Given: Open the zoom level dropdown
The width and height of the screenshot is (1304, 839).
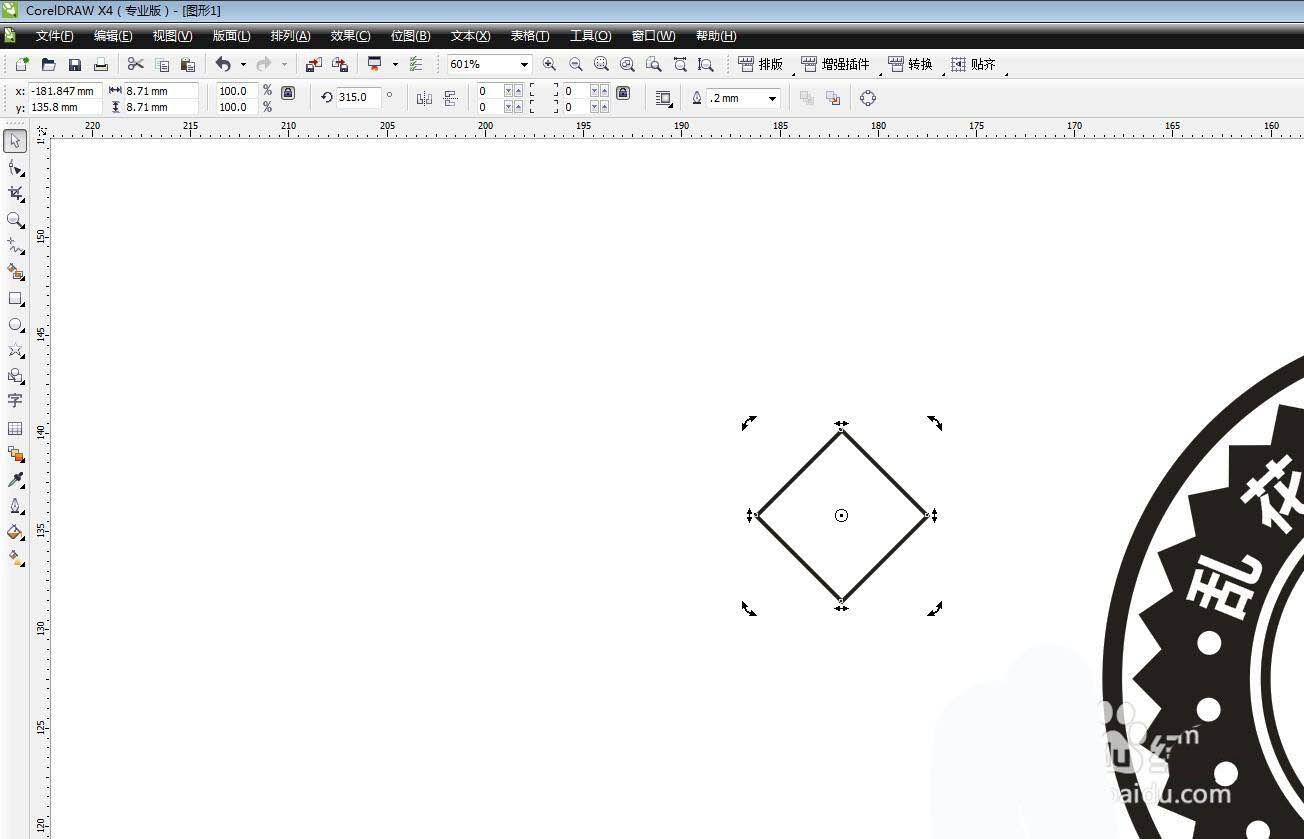Looking at the screenshot, I should pyautogui.click(x=524, y=65).
